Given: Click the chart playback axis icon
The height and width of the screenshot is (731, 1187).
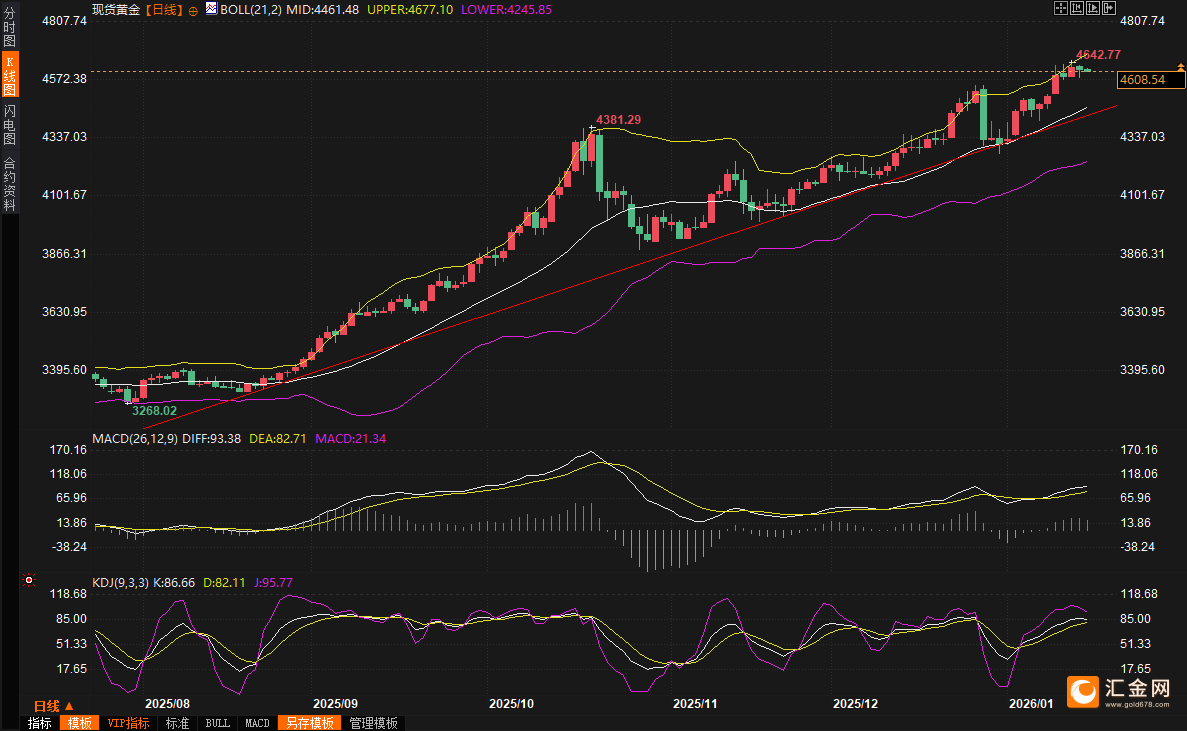Looking at the screenshot, I should tap(1092, 8).
